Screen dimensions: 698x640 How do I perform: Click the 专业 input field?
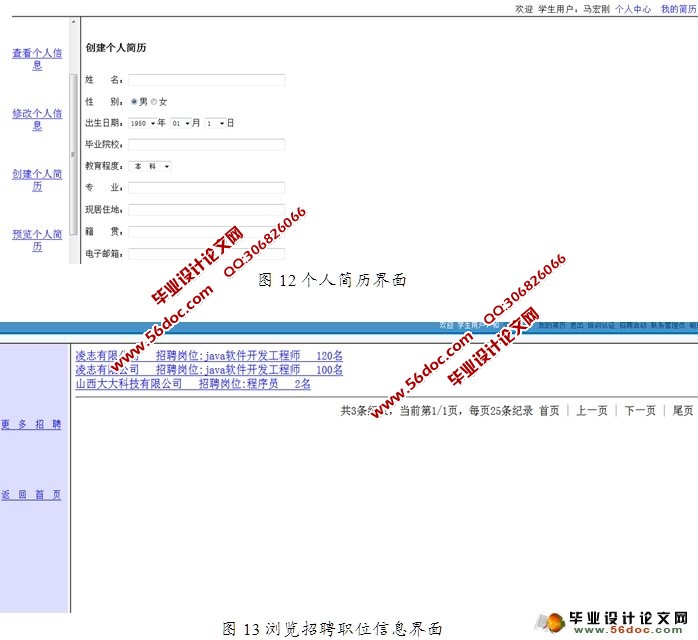(x=207, y=188)
